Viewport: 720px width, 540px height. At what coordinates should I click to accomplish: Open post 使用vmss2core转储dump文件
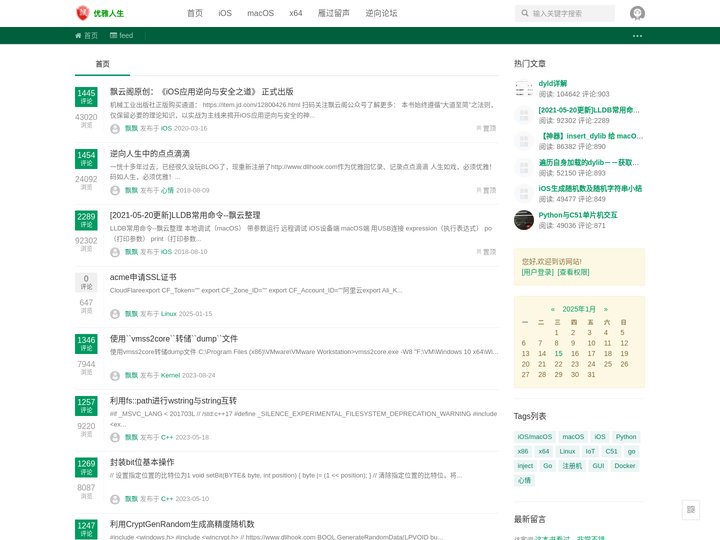tap(174, 339)
